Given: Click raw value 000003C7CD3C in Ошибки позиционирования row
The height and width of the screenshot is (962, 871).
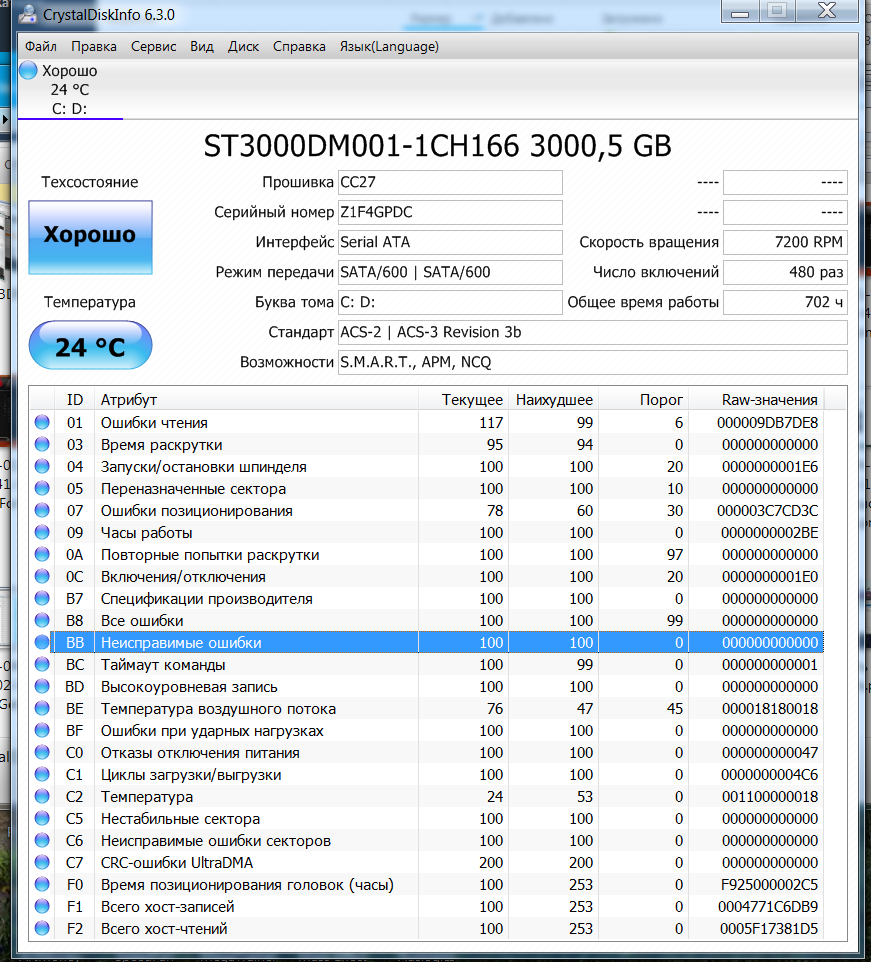Looking at the screenshot, I should coord(767,510).
